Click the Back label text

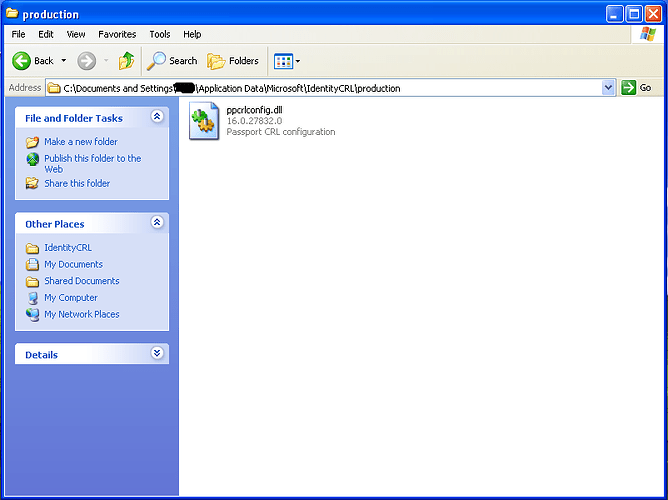[44, 61]
